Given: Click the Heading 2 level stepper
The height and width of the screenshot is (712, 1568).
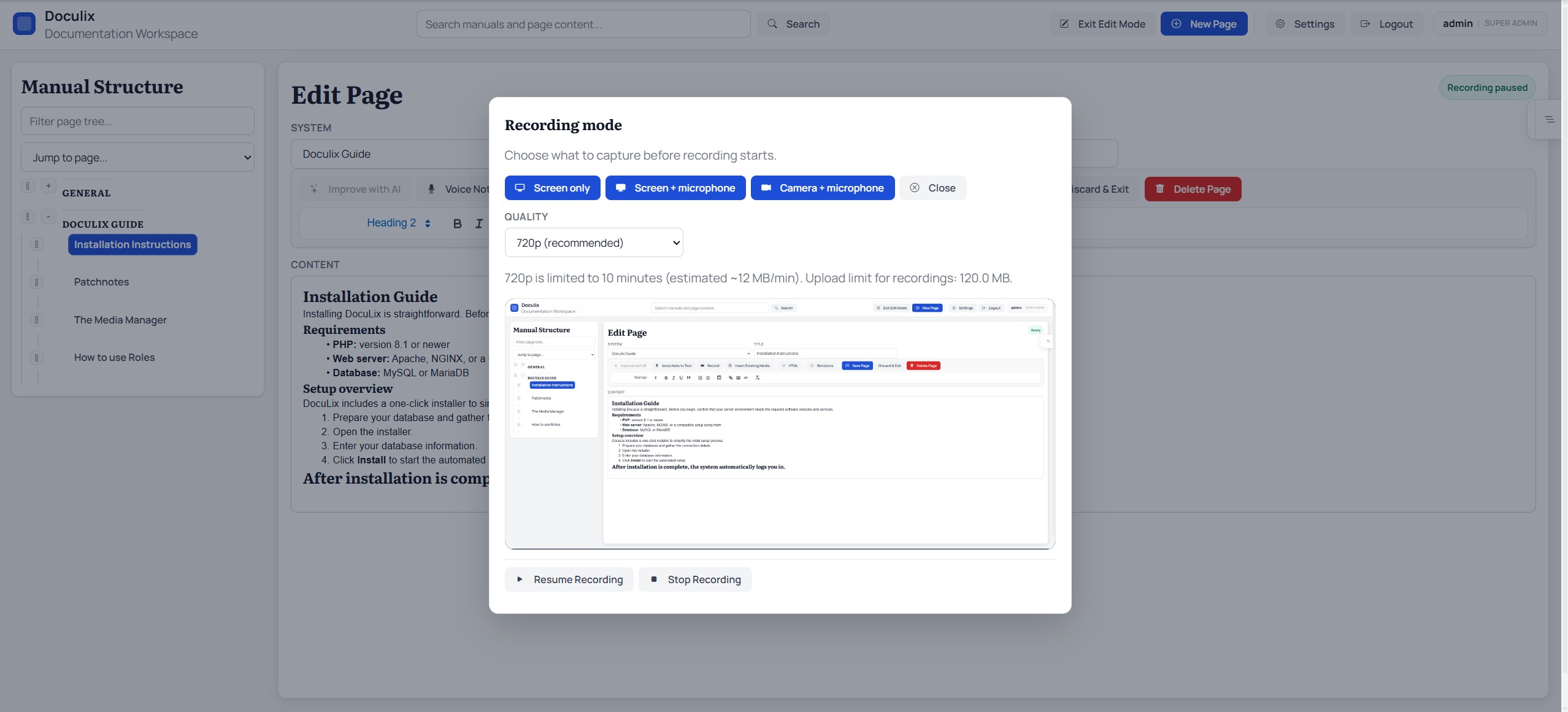Looking at the screenshot, I should (x=428, y=223).
